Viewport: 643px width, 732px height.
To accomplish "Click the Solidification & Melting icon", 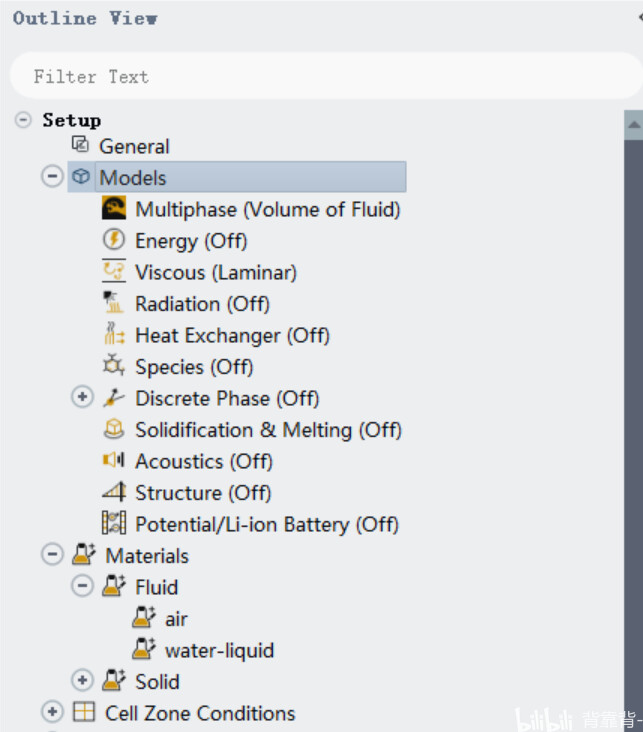I will coord(115,430).
